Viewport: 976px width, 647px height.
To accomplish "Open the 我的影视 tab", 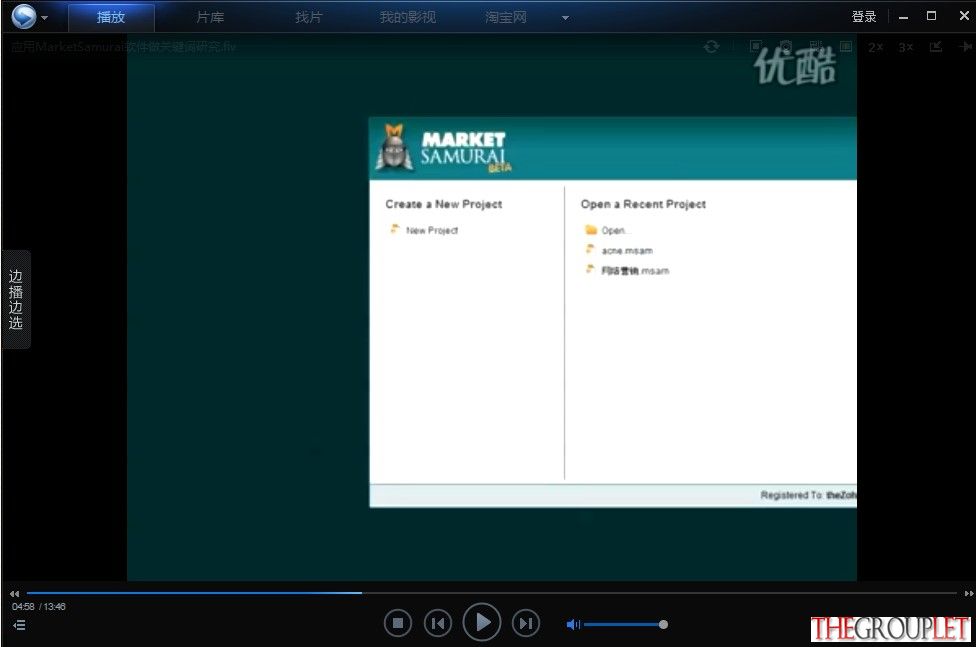I will [x=408, y=17].
